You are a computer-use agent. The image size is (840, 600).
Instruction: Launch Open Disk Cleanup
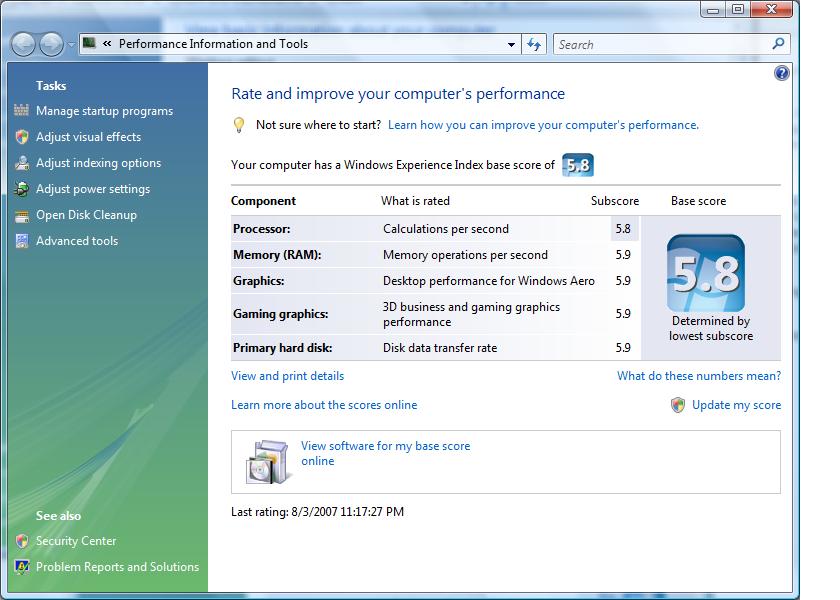point(86,215)
